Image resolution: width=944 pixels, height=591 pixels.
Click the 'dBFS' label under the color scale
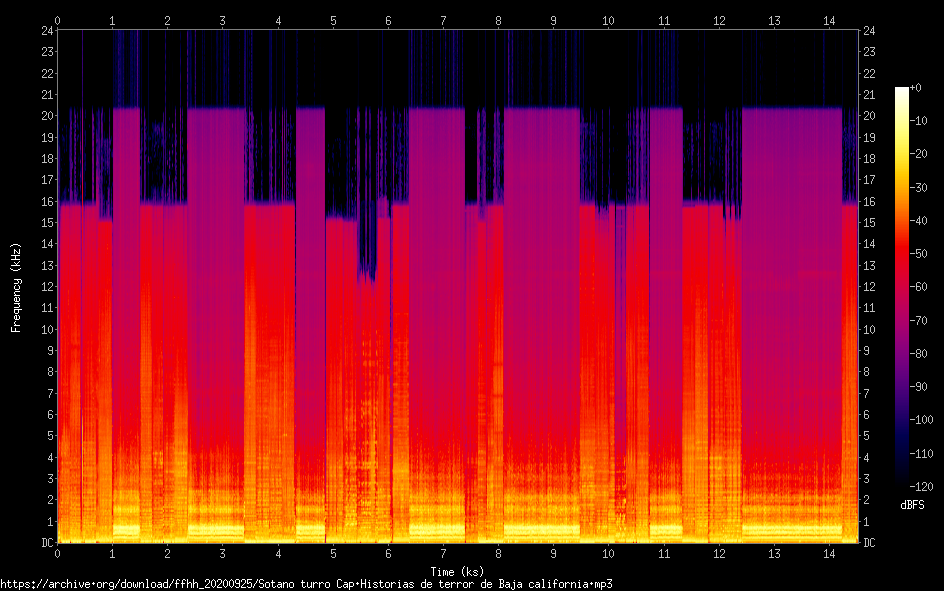point(912,505)
